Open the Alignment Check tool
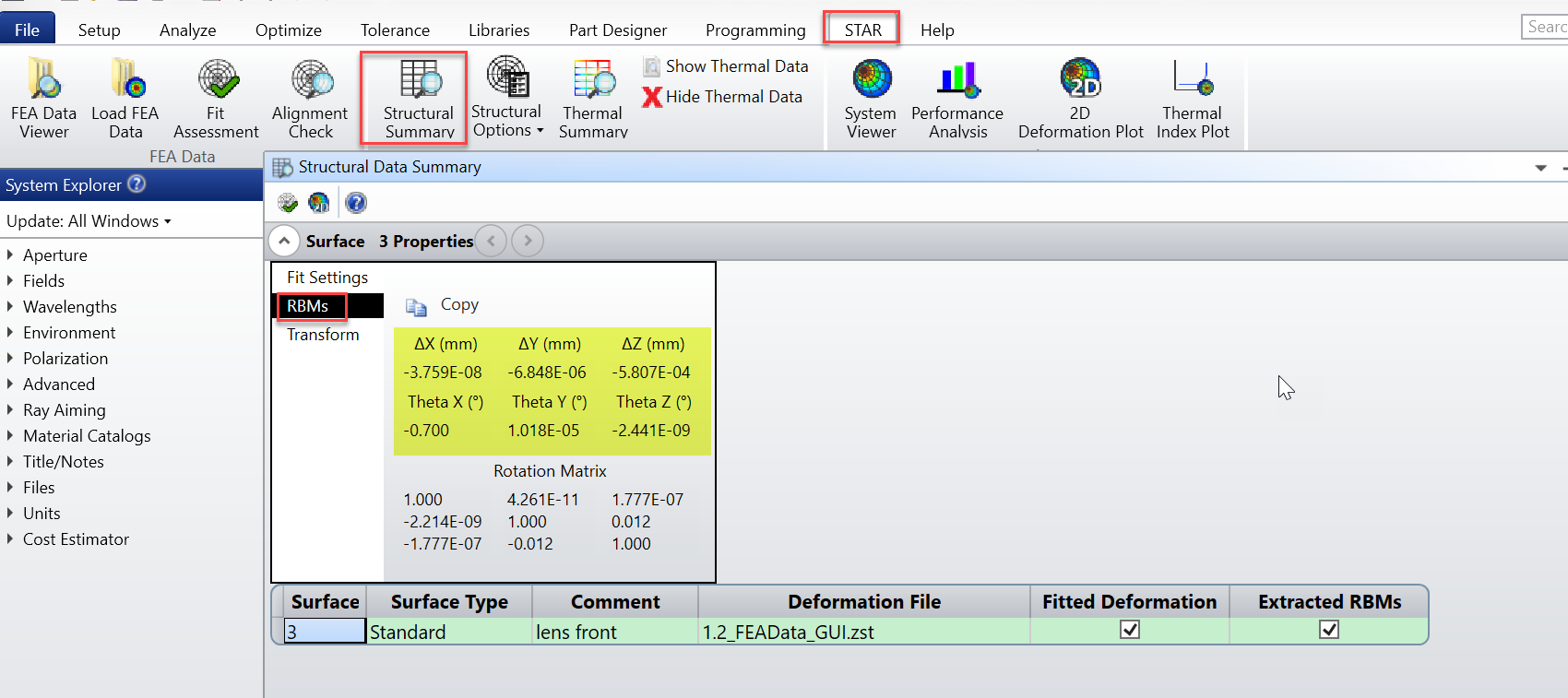Screen dimensions: 1568x698 click(310, 98)
